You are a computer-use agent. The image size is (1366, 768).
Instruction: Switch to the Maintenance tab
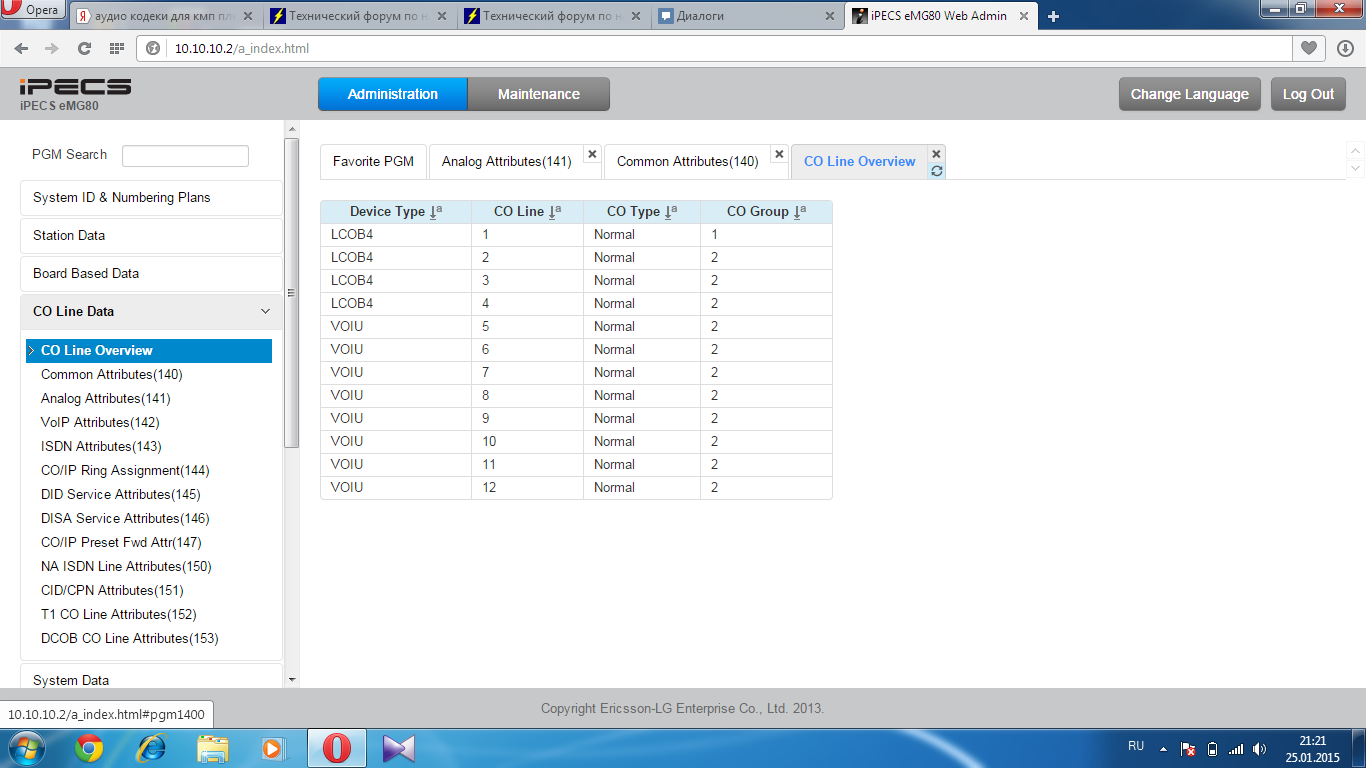(538, 94)
